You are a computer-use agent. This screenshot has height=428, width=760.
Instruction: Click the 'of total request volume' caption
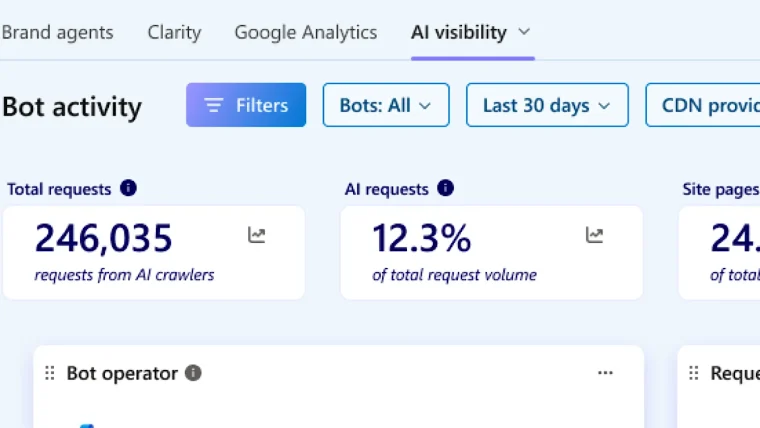pyautogui.click(x=454, y=275)
